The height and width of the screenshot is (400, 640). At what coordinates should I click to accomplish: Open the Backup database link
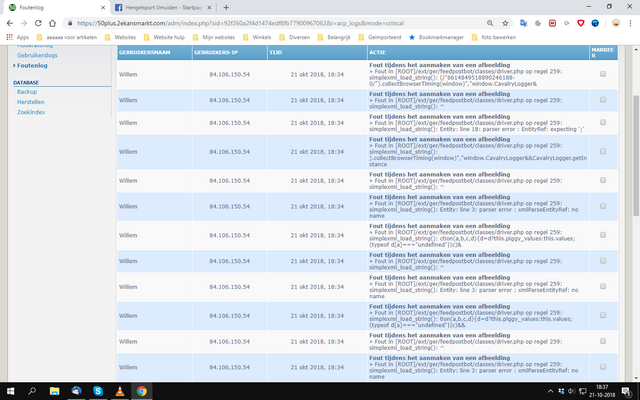tap(27, 92)
